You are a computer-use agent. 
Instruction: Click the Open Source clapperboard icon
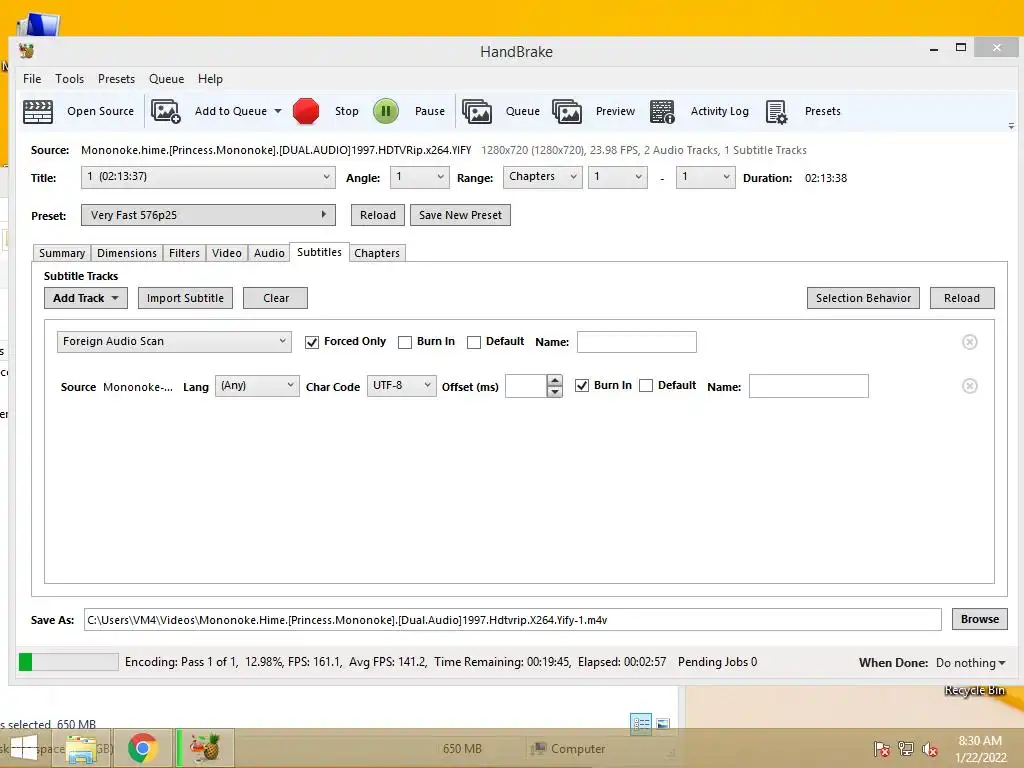(x=38, y=111)
